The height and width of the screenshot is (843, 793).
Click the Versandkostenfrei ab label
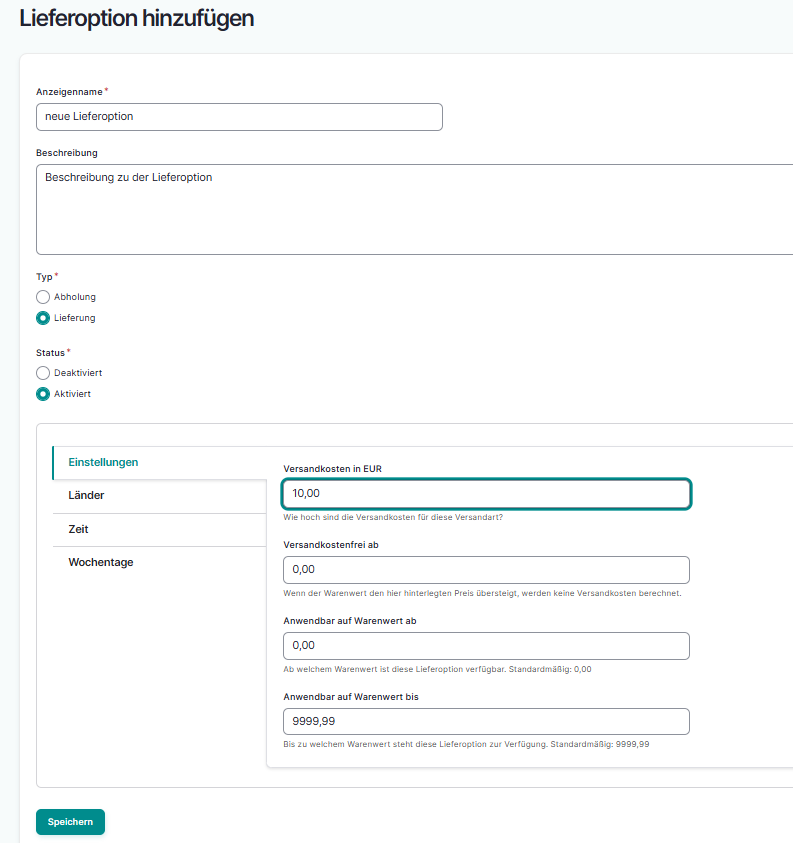coord(331,545)
